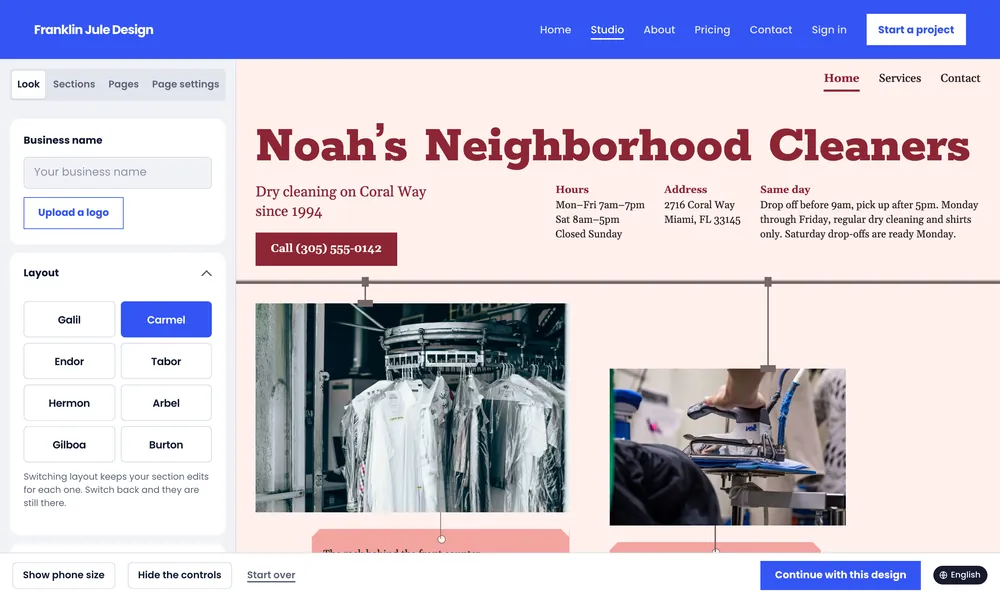Select the Carmel layout
This screenshot has height=597, width=1000.
[166, 320]
